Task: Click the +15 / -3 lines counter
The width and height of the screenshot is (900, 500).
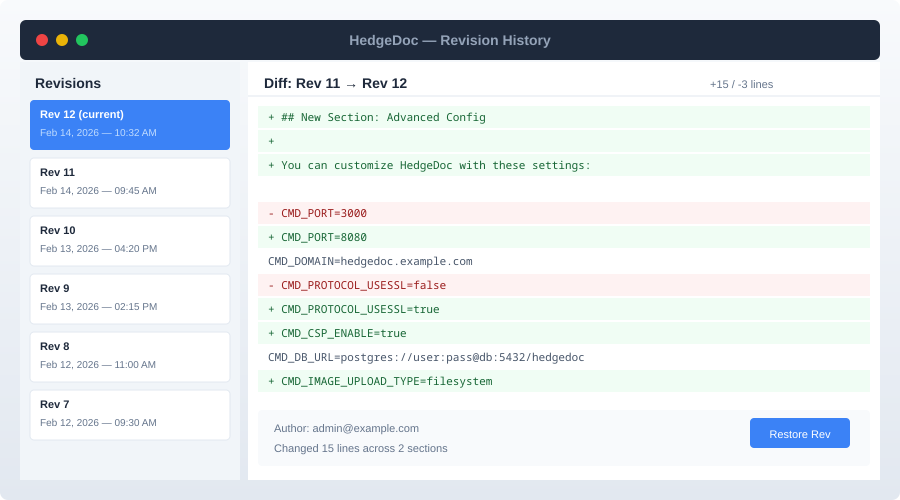Action: pyautogui.click(x=741, y=84)
